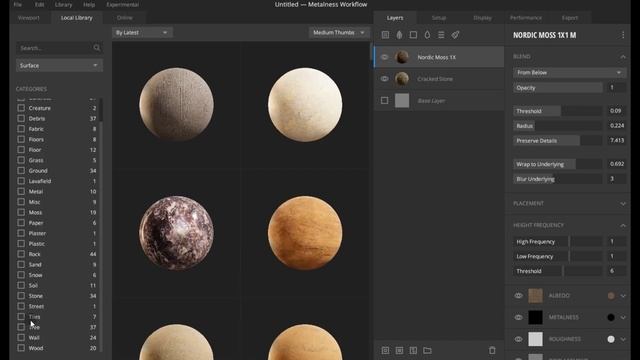Open the File menu
Image resolution: width=640 pixels, height=360 pixels.
pyautogui.click(x=18, y=4)
